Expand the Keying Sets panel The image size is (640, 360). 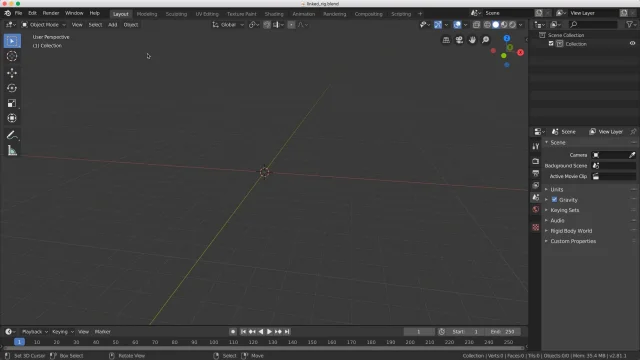564,210
